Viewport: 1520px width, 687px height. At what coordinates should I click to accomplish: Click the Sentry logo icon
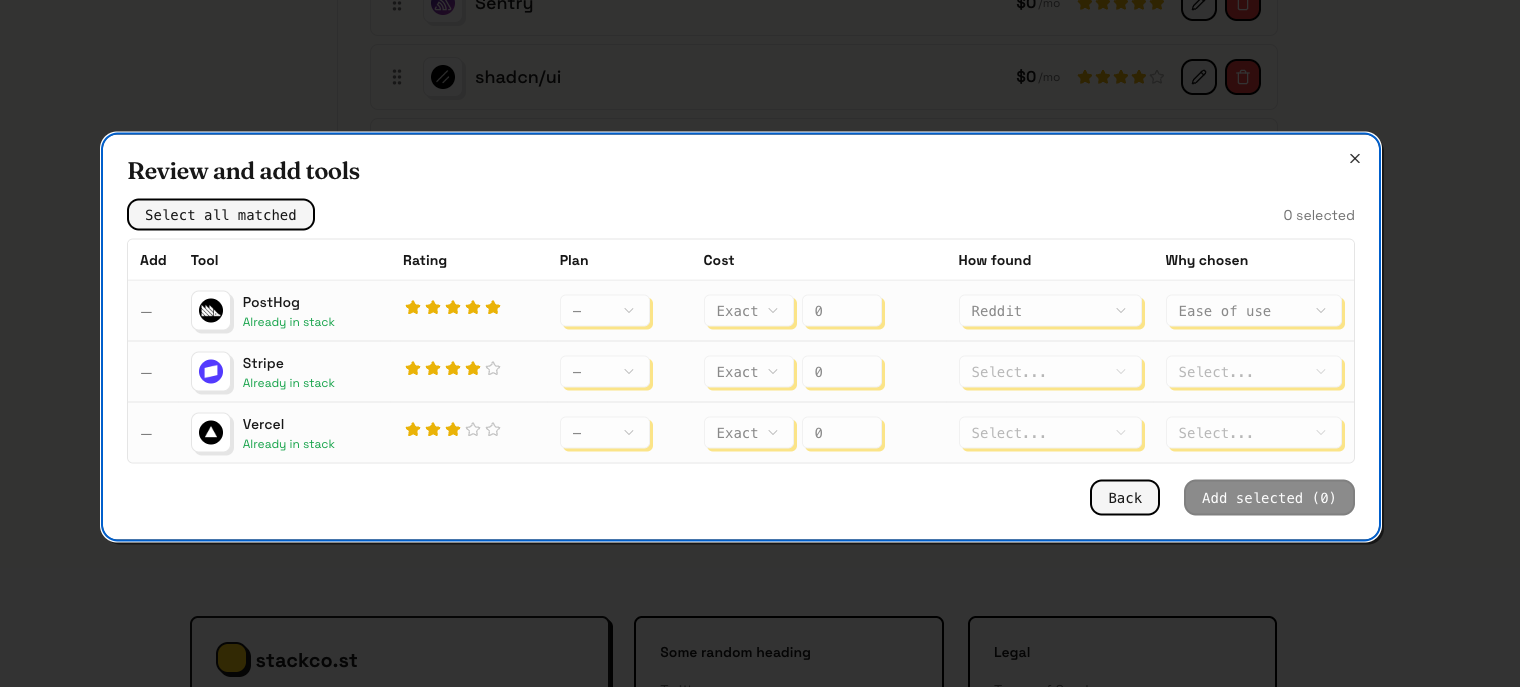(x=443, y=8)
